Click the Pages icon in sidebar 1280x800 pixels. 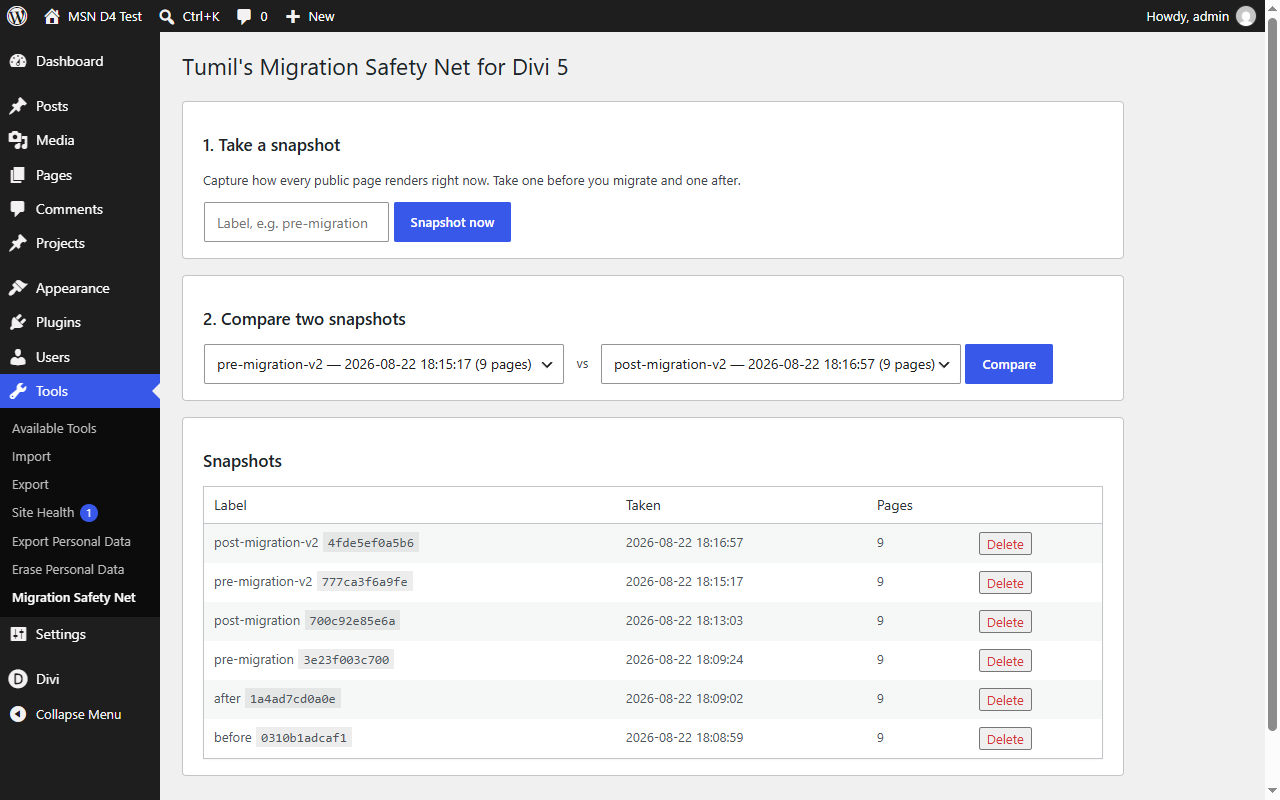click(x=18, y=175)
